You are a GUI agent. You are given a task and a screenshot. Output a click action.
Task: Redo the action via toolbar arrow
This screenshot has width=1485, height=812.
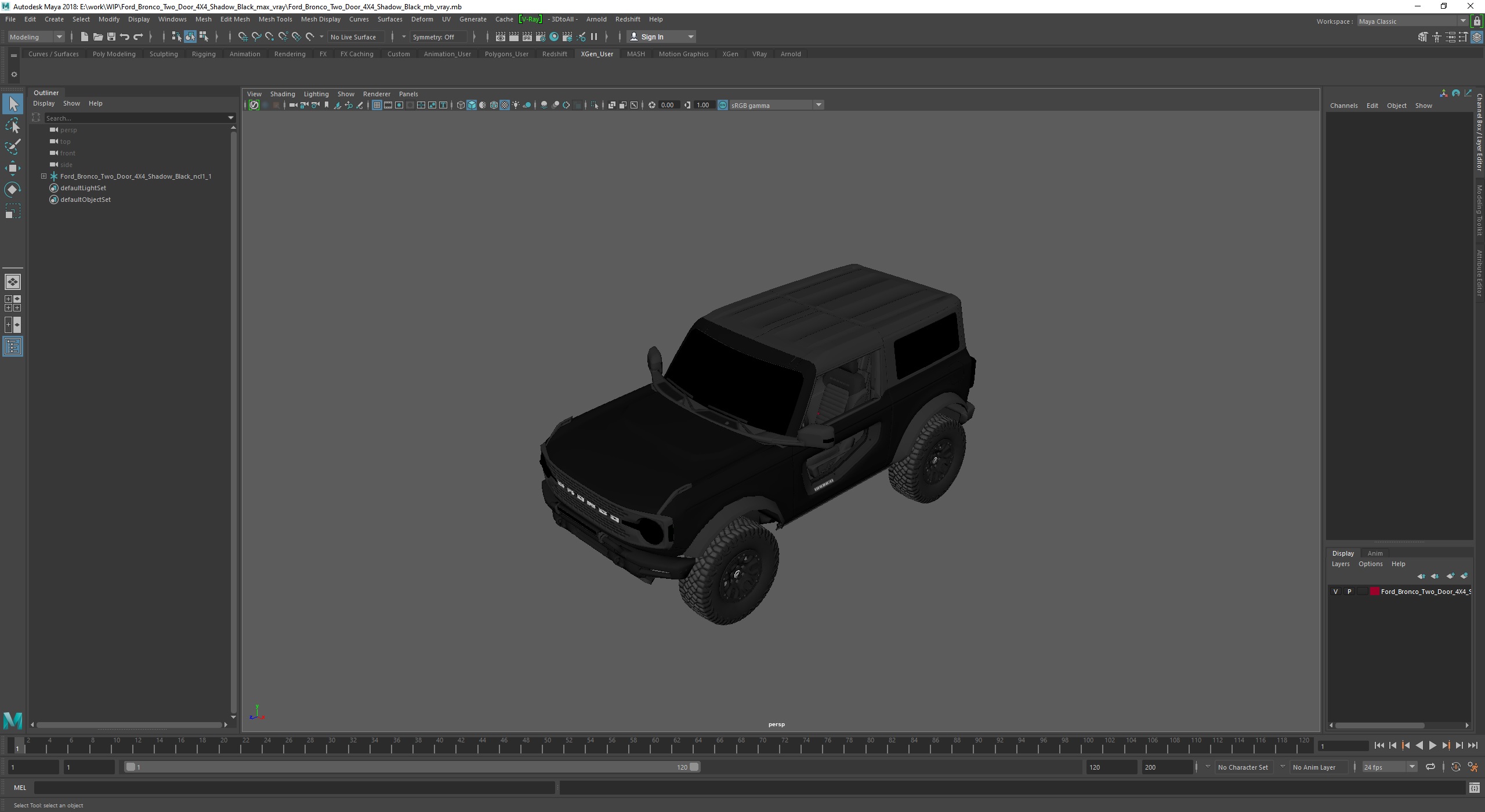(x=138, y=37)
